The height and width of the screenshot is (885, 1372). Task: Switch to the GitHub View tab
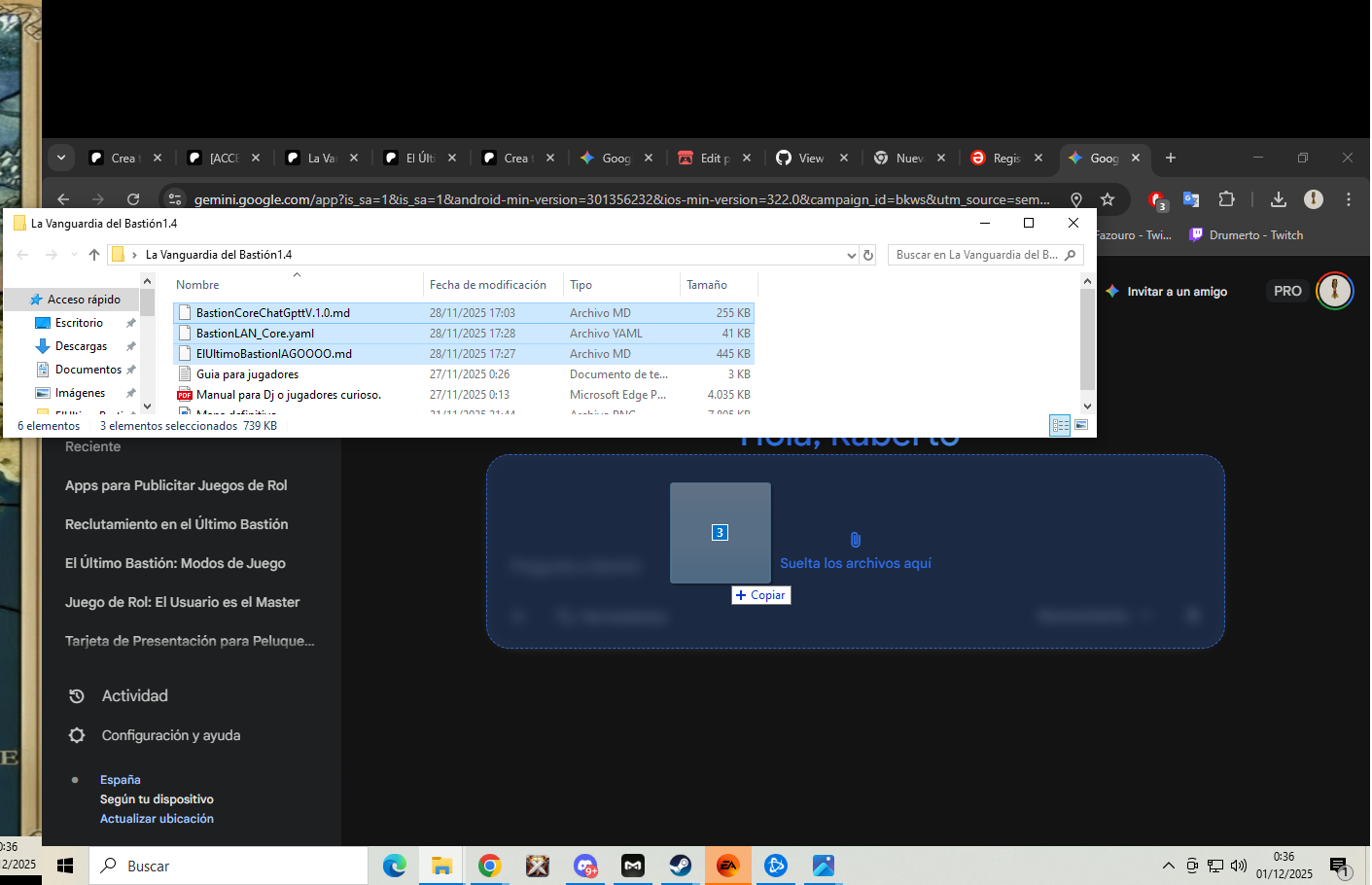811,158
